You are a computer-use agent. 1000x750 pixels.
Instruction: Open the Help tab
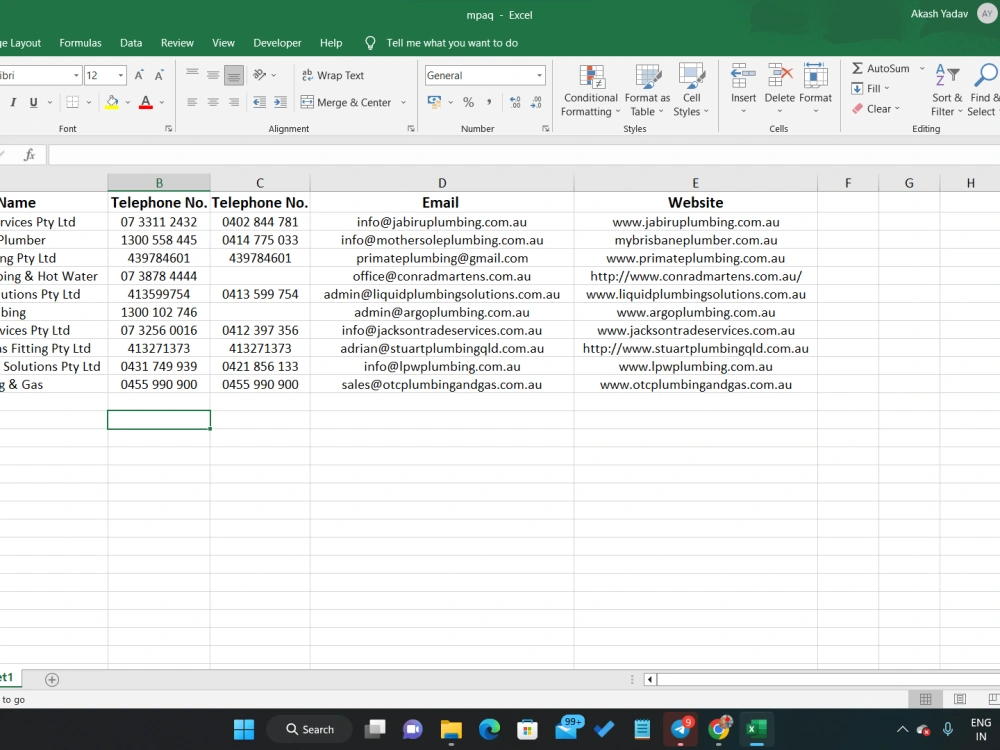pos(331,43)
